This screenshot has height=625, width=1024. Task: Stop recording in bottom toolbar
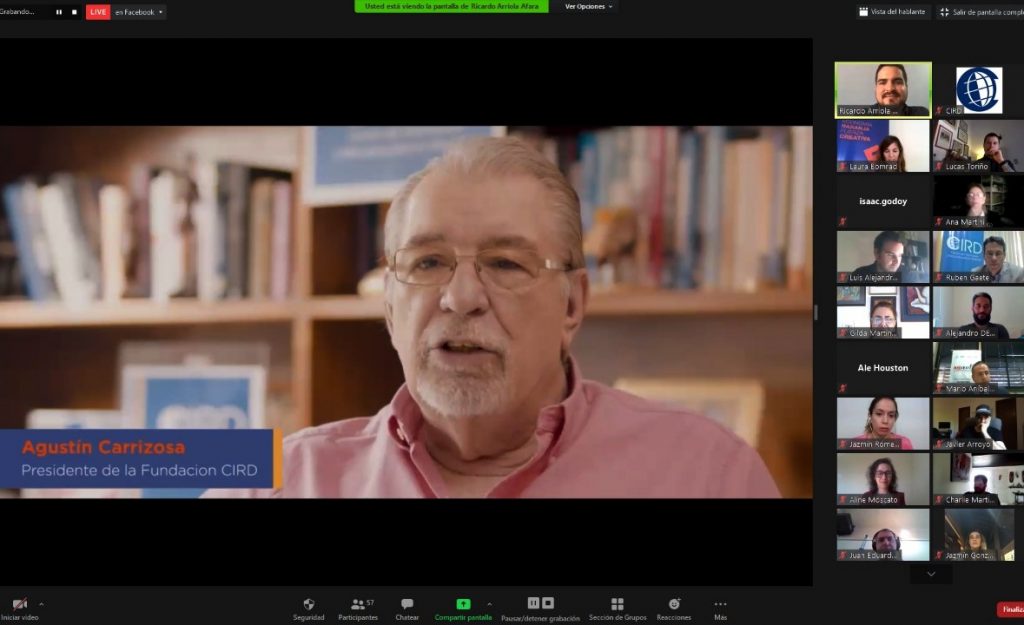click(548, 603)
